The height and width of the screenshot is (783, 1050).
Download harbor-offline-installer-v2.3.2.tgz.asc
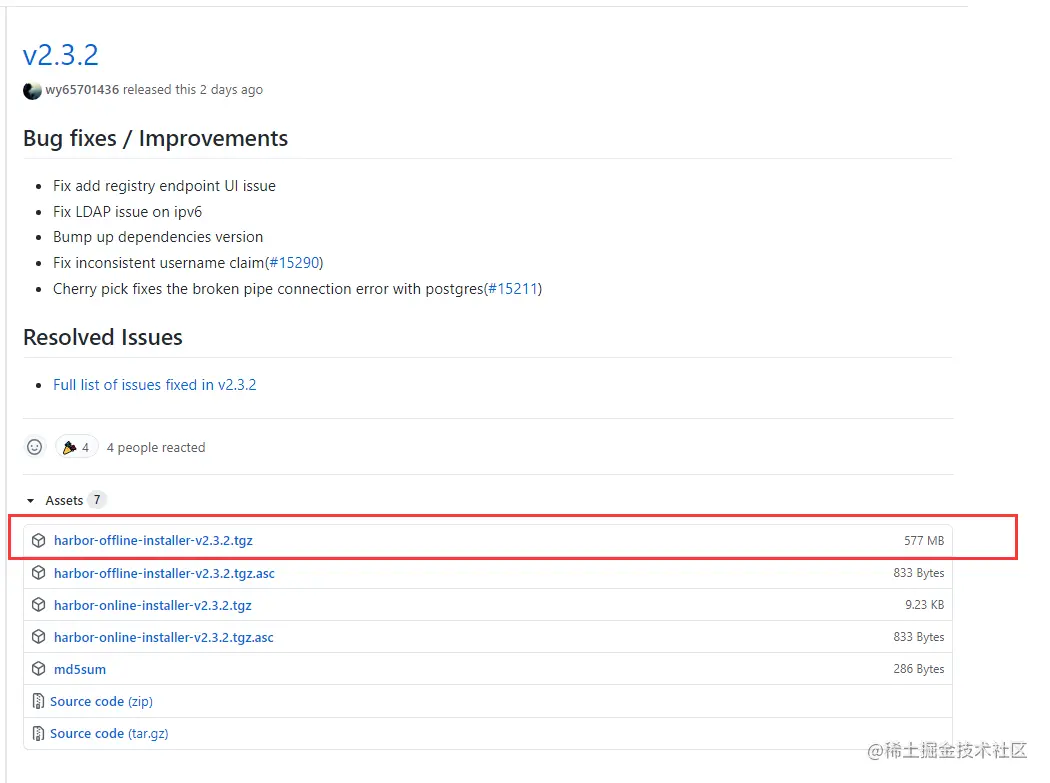click(x=164, y=573)
